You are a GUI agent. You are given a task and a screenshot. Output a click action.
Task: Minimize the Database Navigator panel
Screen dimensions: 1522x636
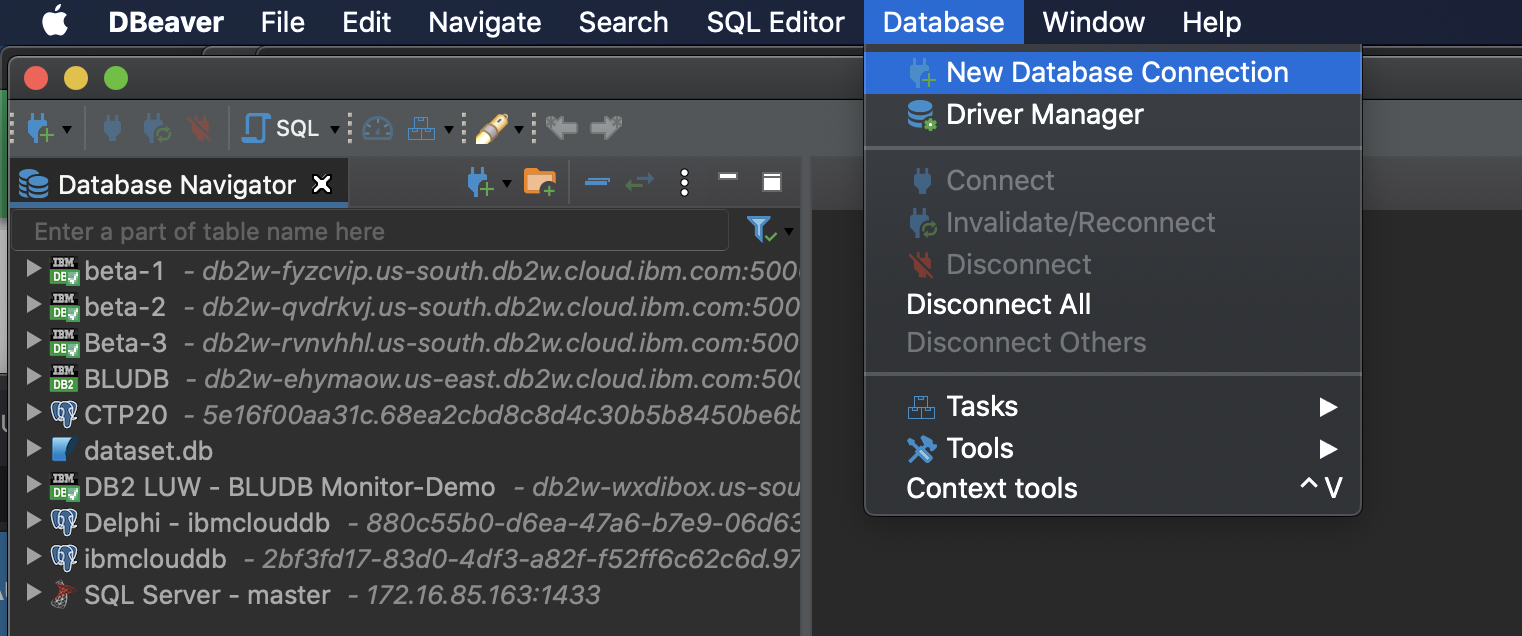(x=728, y=177)
